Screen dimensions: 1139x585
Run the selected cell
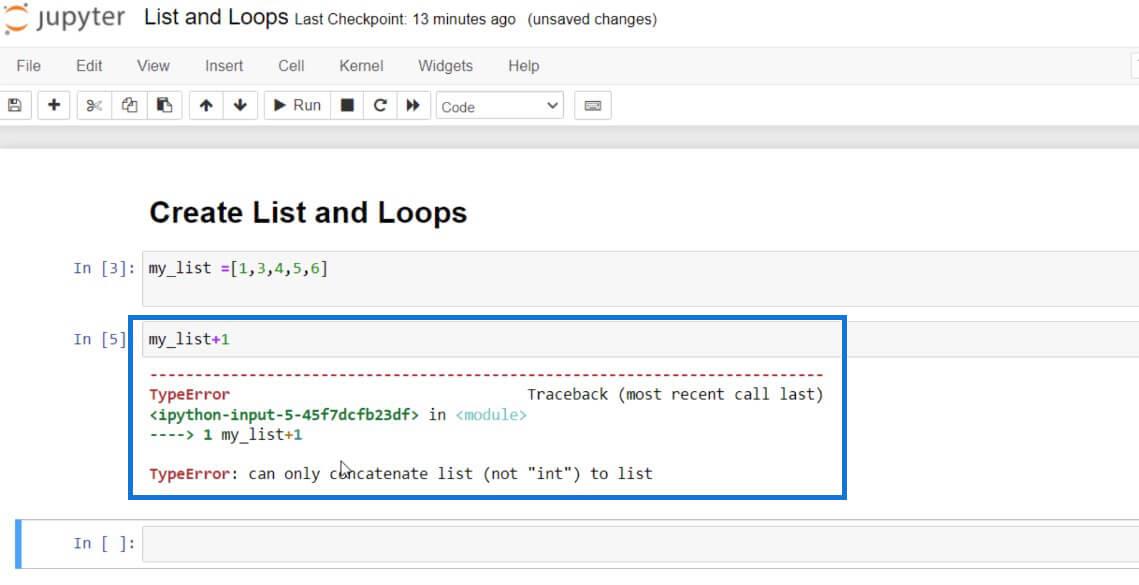(x=297, y=105)
